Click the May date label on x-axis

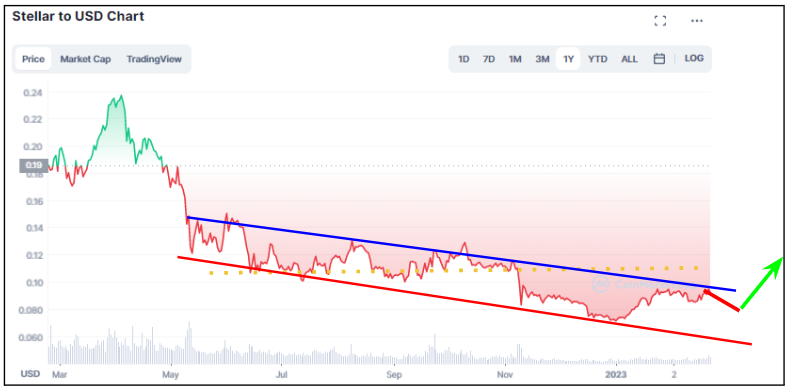(171, 374)
